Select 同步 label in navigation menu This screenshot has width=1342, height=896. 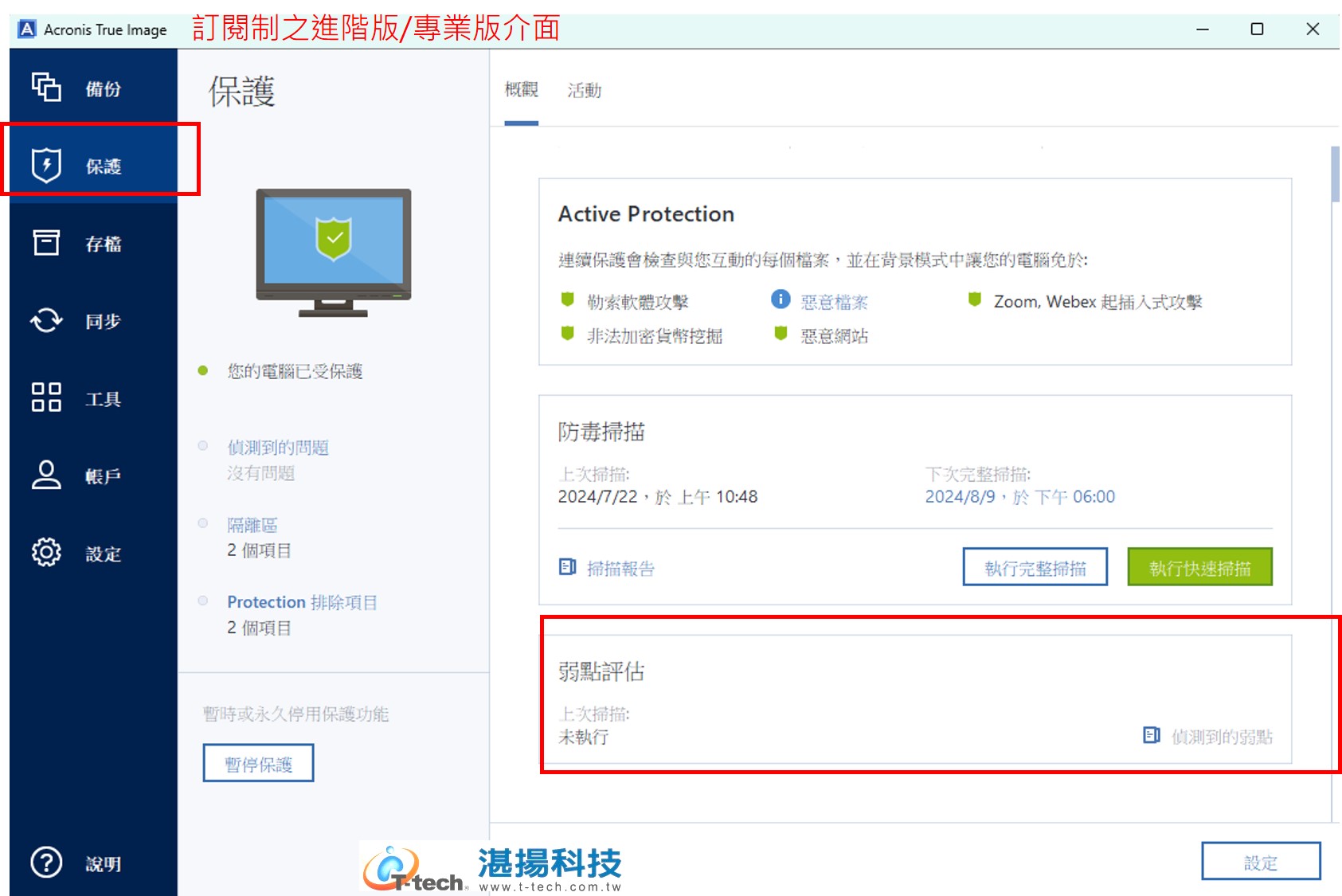[x=104, y=321]
